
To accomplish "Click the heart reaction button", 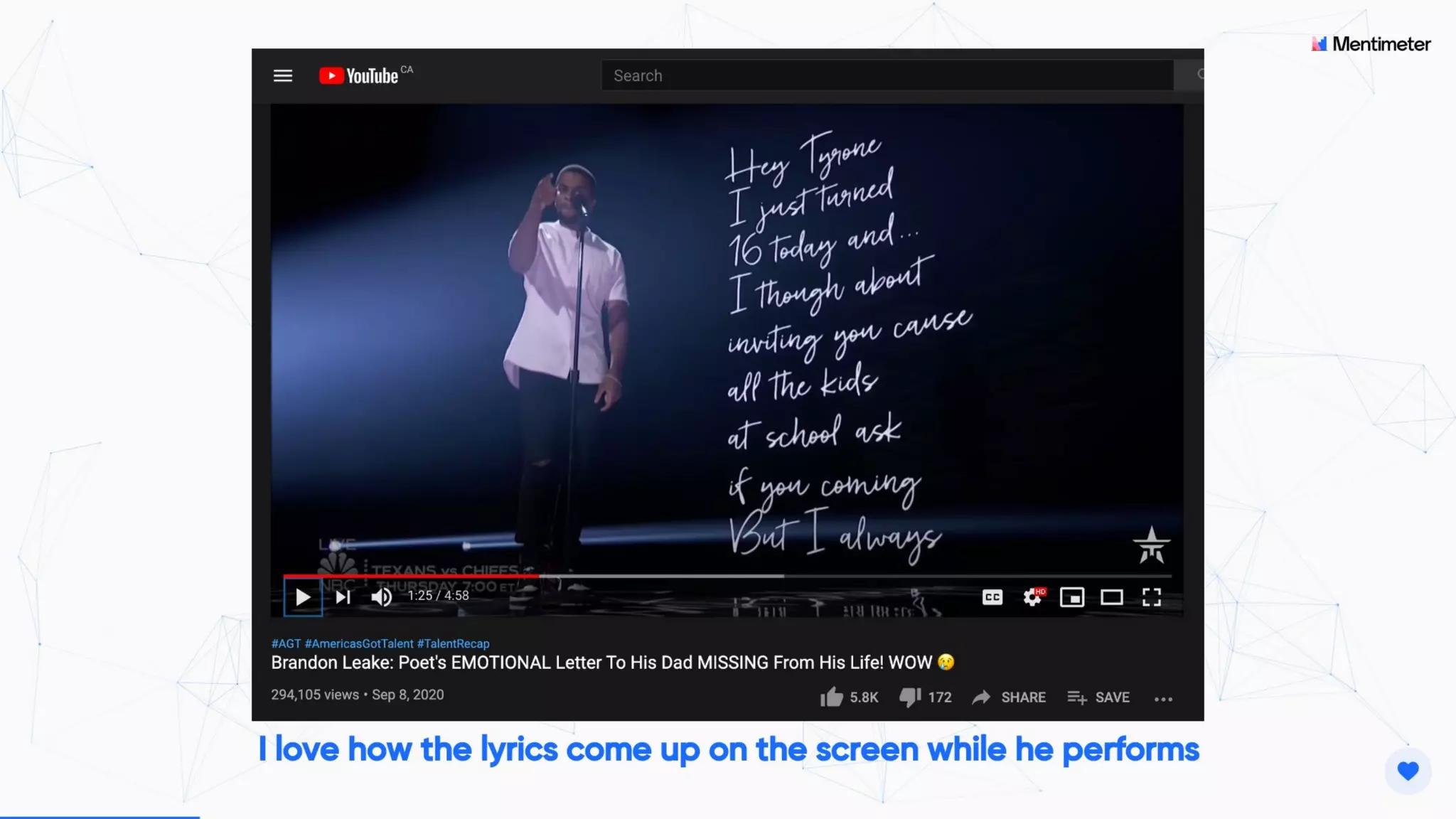I will point(1408,771).
